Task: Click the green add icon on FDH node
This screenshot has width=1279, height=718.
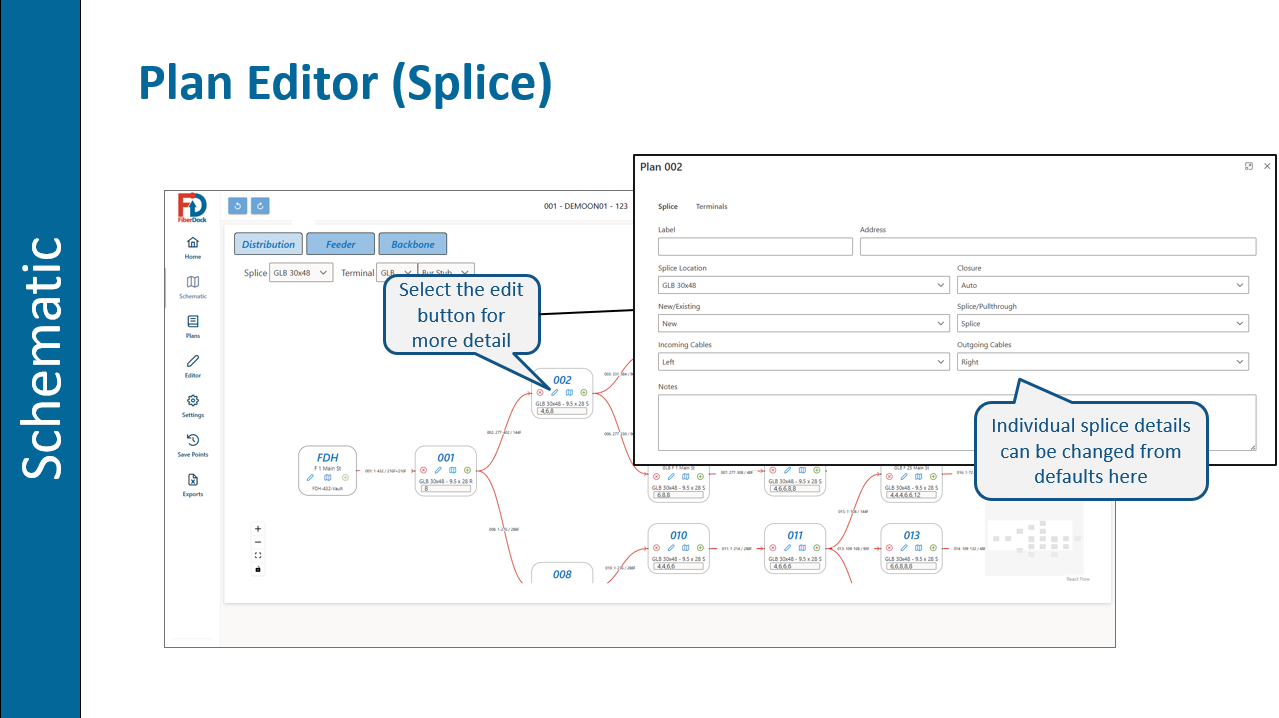Action: click(x=345, y=478)
